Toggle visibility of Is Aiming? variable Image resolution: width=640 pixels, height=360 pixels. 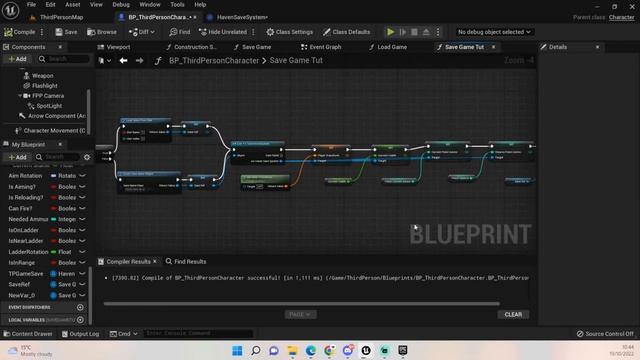pyautogui.click(x=82, y=187)
